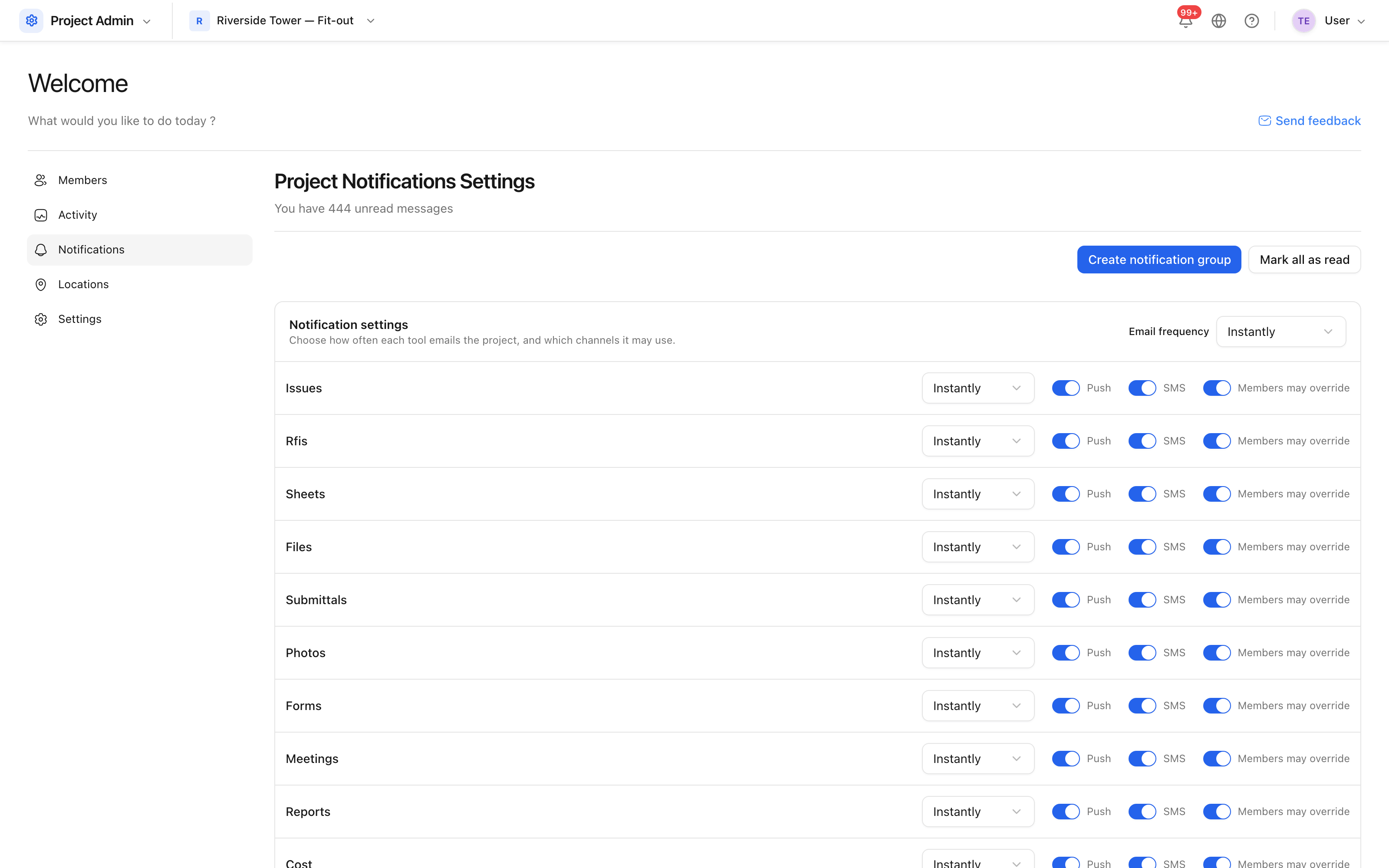Image resolution: width=1389 pixels, height=868 pixels.
Task: Open the Rfis frequency dropdown
Action: (x=978, y=441)
